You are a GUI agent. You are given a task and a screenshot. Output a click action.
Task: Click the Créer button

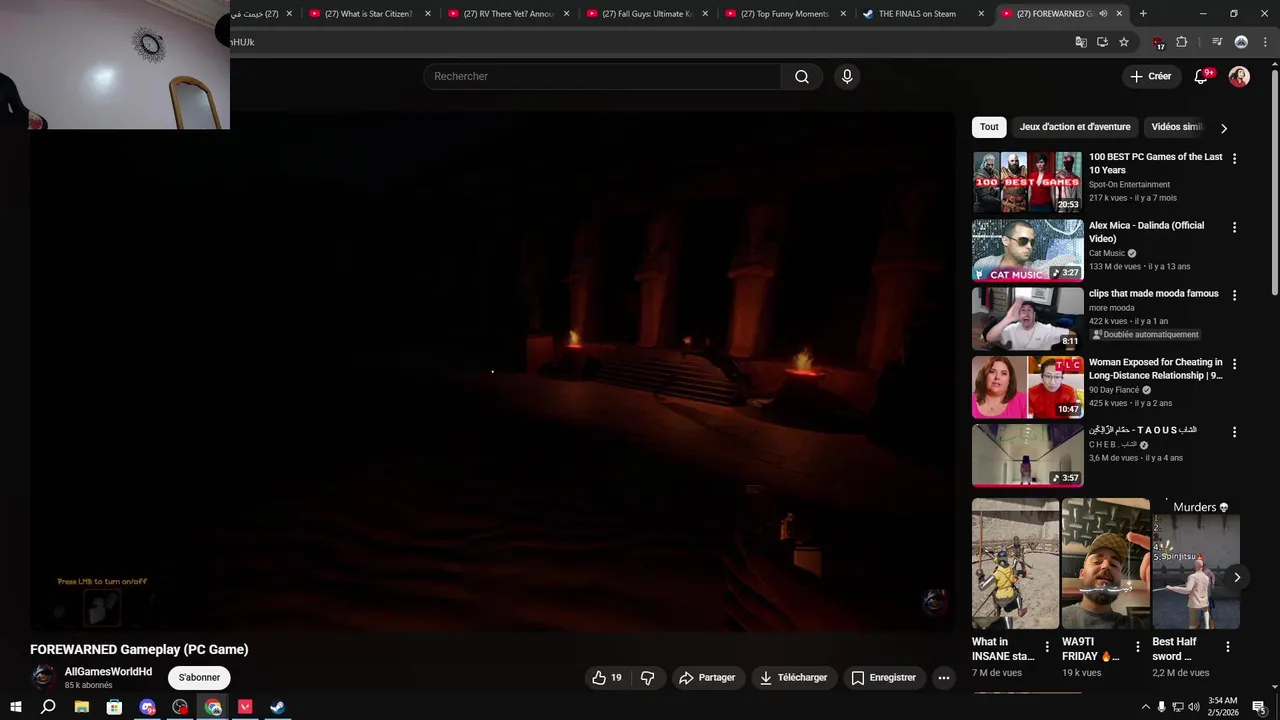1150,77
